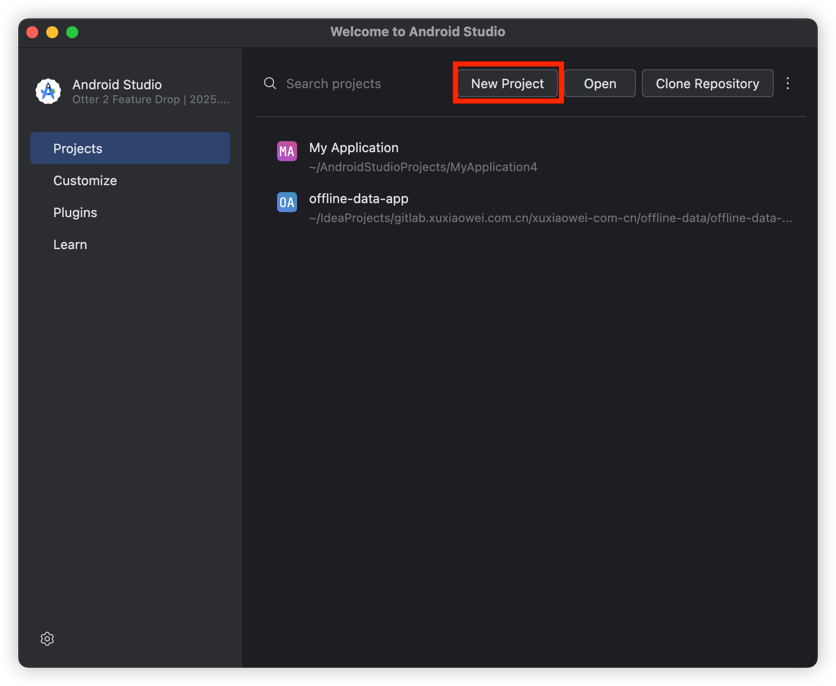Select the Projects tab in sidebar
This screenshot has width=836, height=686.
pyautogui.click(x=130, y=148)
